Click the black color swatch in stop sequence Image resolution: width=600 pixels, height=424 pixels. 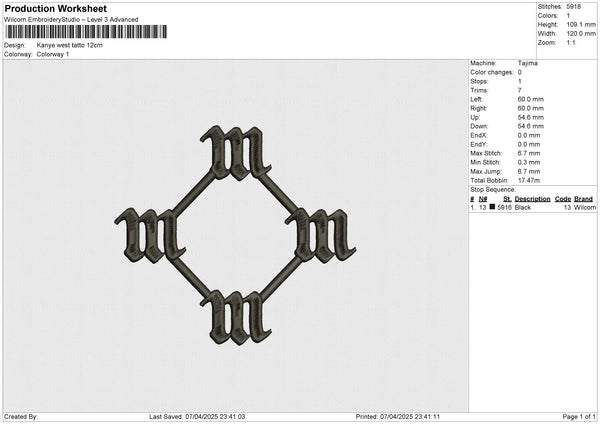(x=492, y=207)
